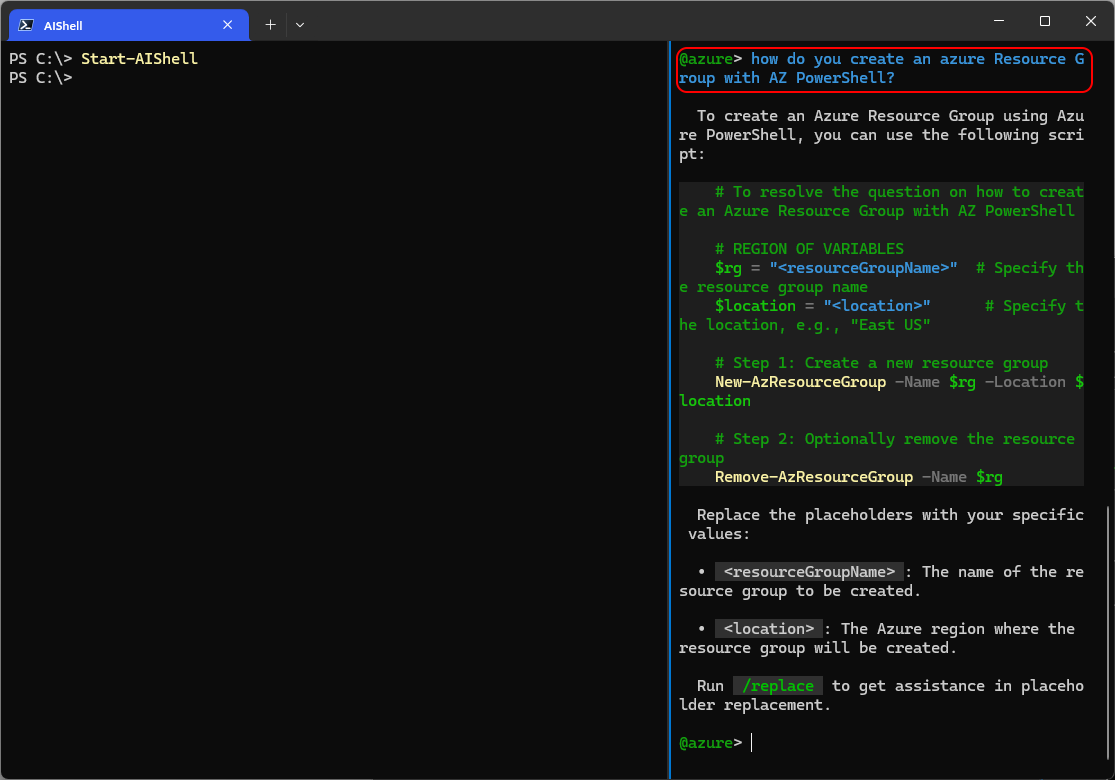Click the New-AzResourceGroup command
Screen dimensions: 1115x780
coord(801,382)
